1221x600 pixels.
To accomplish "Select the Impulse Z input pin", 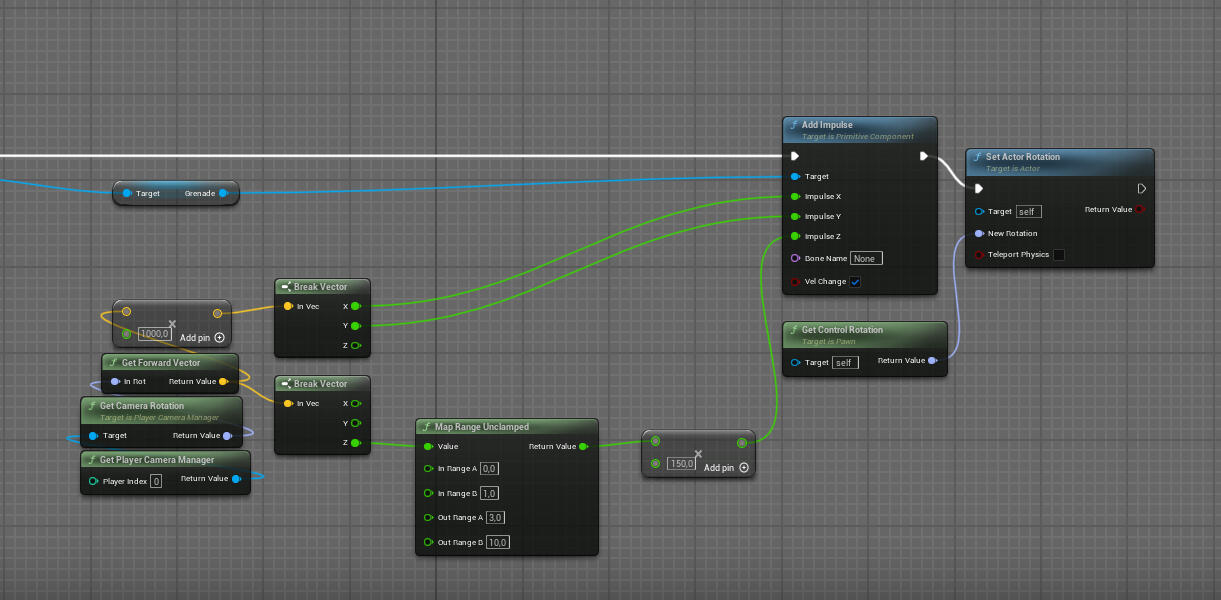I will tap(795, 237).
